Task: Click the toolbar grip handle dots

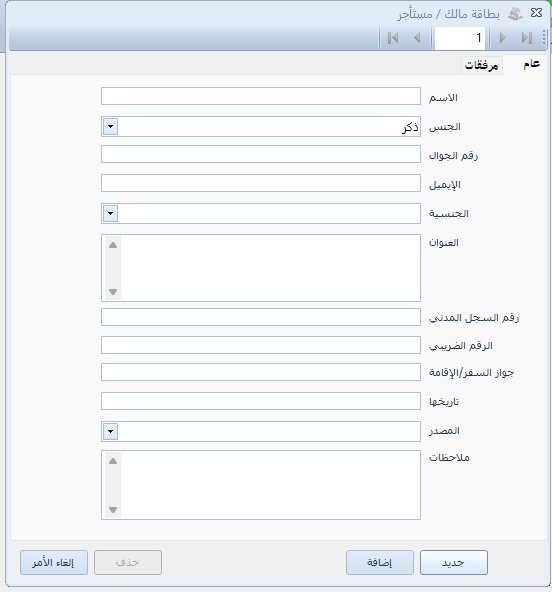Action: point(544,38)
